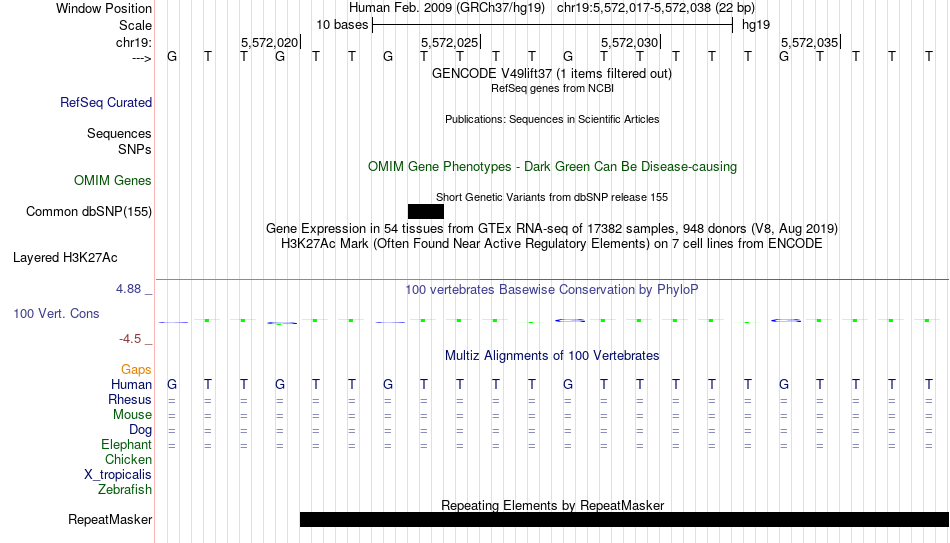Click the Common dbSNP(155) track label
The height and width of the screenshot is (543, 950).
click(89, 212)
